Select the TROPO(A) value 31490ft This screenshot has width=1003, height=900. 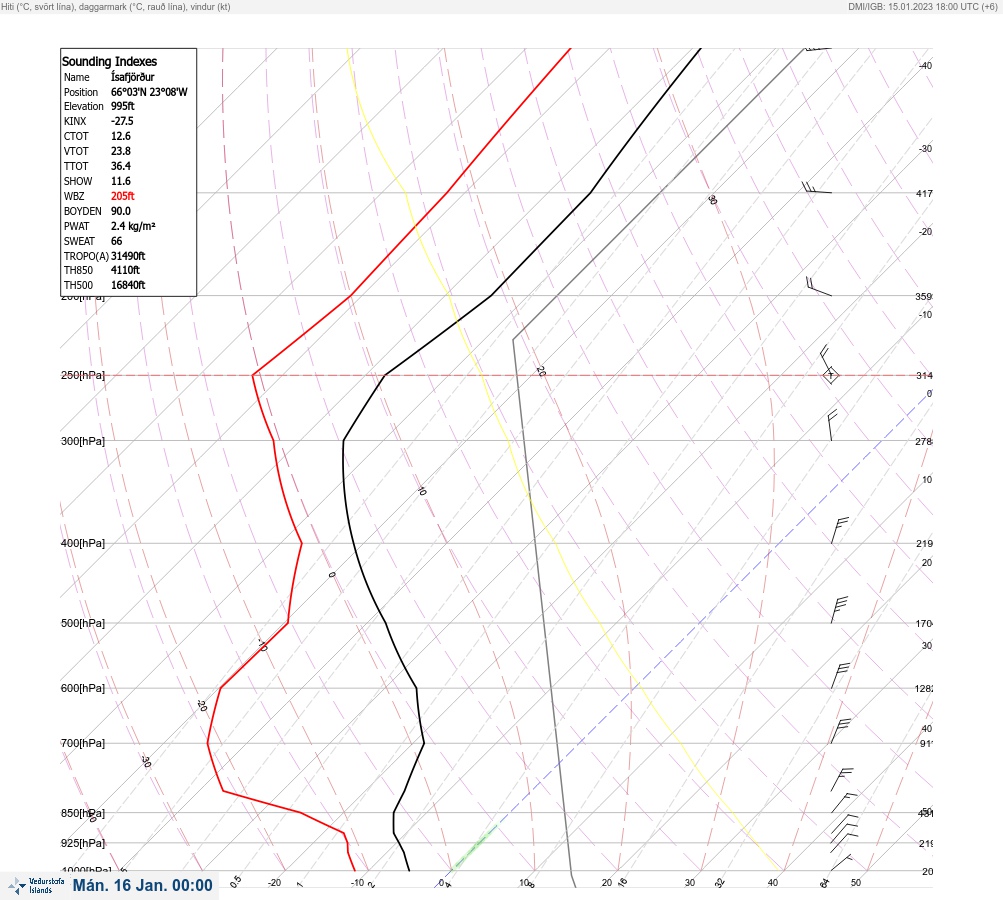point(128,256)
